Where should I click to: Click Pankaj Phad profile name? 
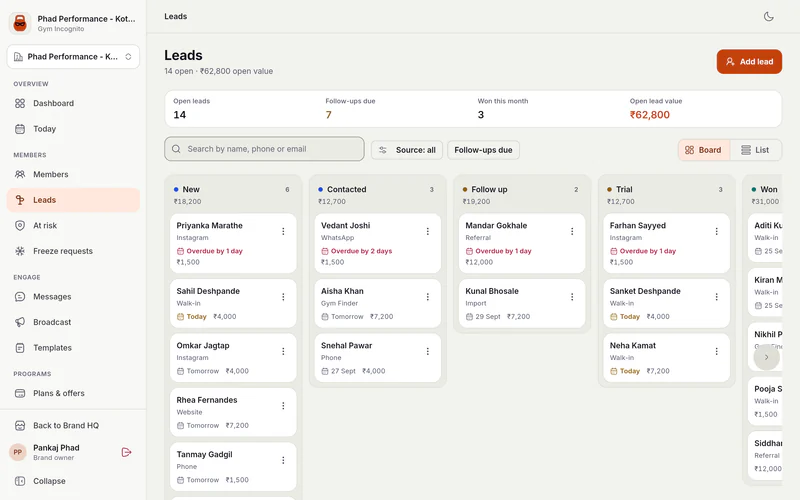56,447
